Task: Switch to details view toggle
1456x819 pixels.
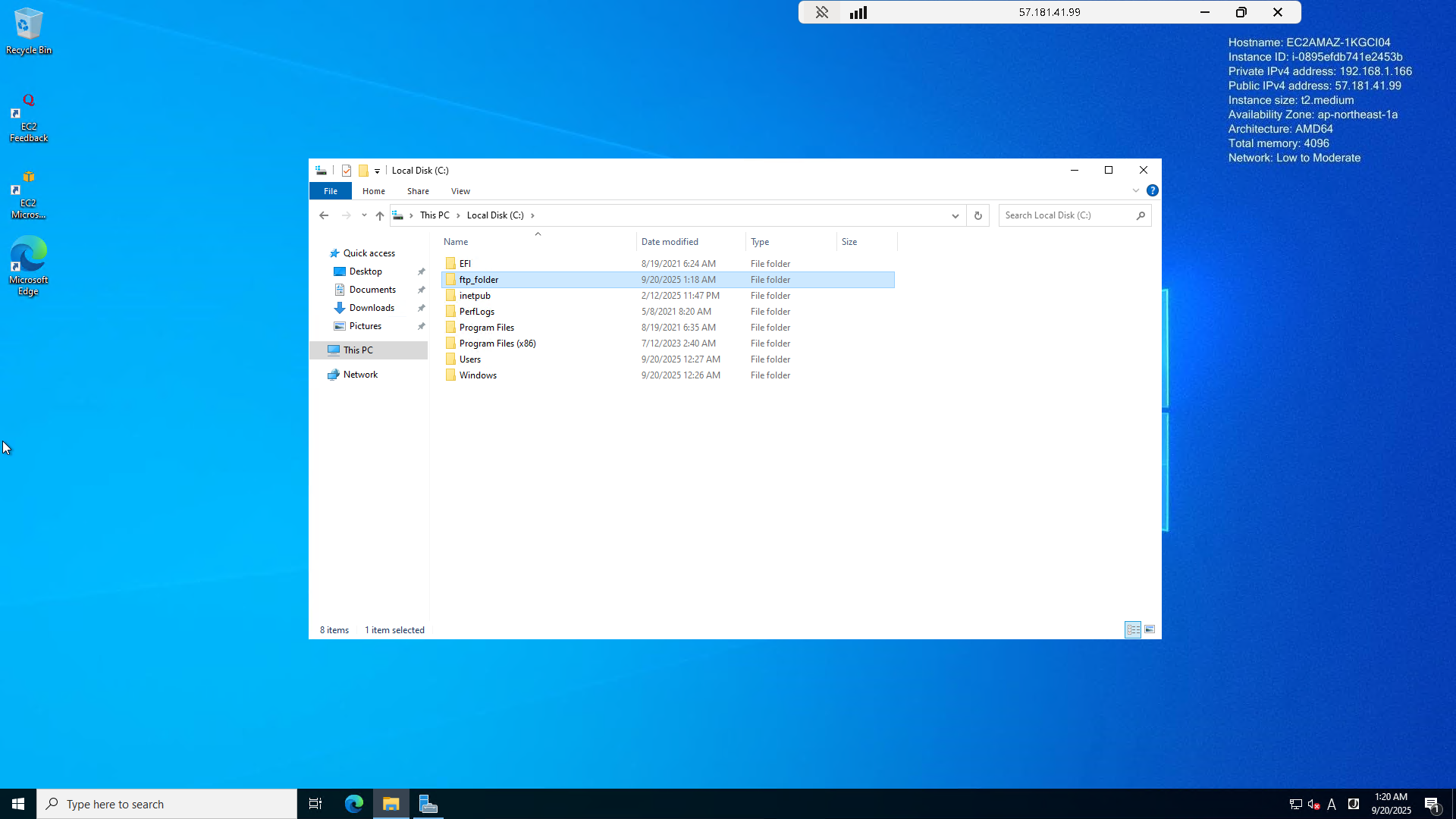Action: pyautogui.click(x=1133, y=630)
